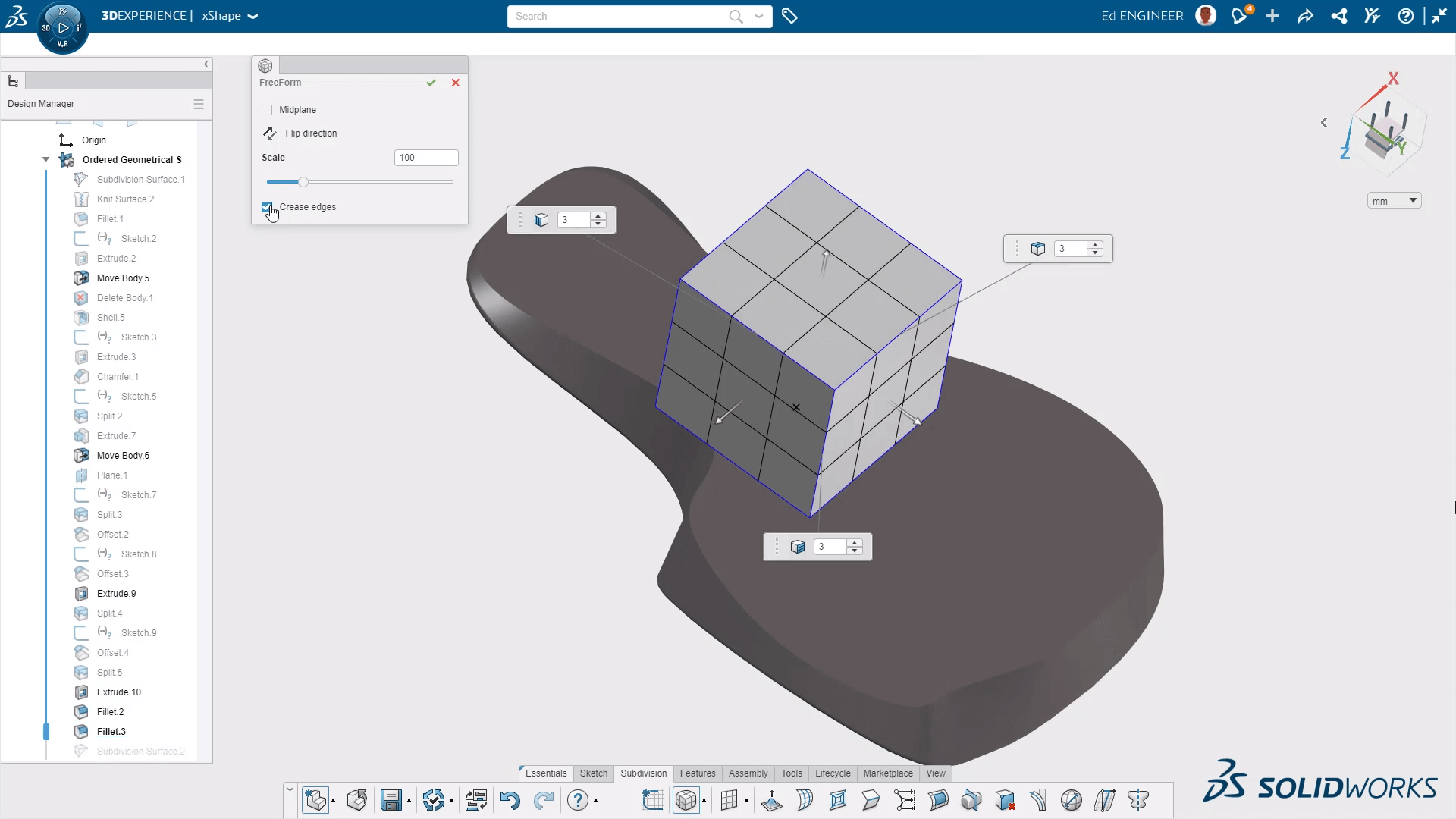
Task: Switch to the Sketch tab
Action: (594, 773)
